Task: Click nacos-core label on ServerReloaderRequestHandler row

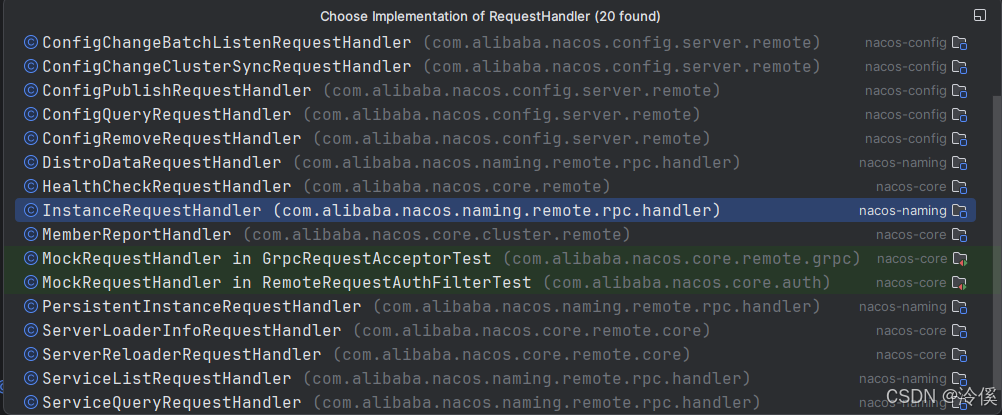Action: tap(911, 354)
